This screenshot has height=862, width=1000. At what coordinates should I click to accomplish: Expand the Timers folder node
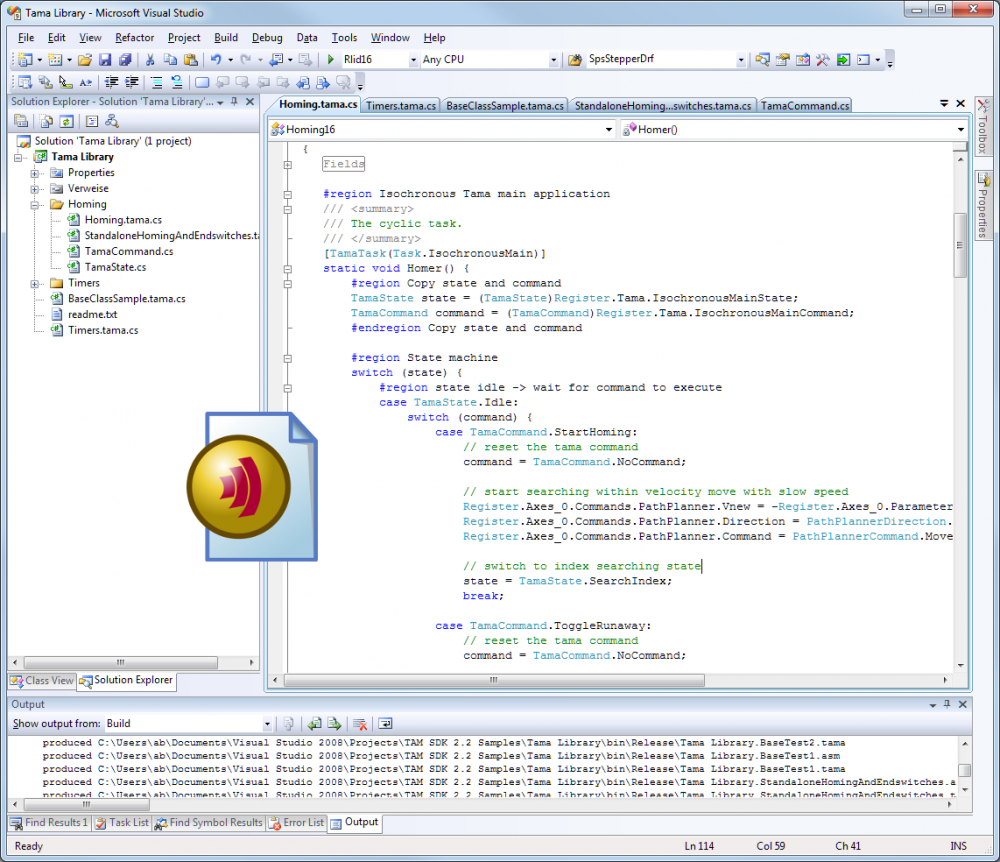tap(35, 283)
